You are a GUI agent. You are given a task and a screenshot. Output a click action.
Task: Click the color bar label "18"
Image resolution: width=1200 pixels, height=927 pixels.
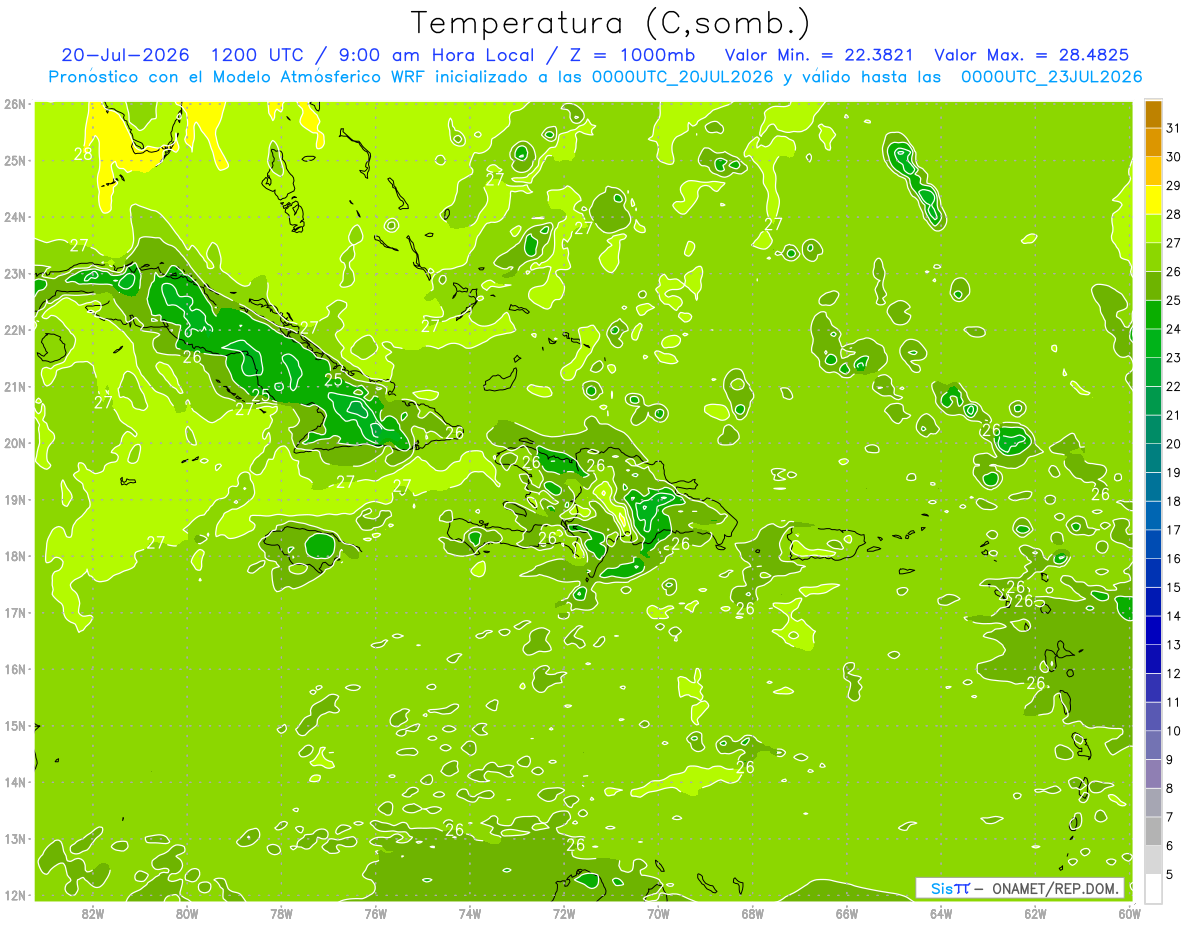click(x=1173, y=501)
